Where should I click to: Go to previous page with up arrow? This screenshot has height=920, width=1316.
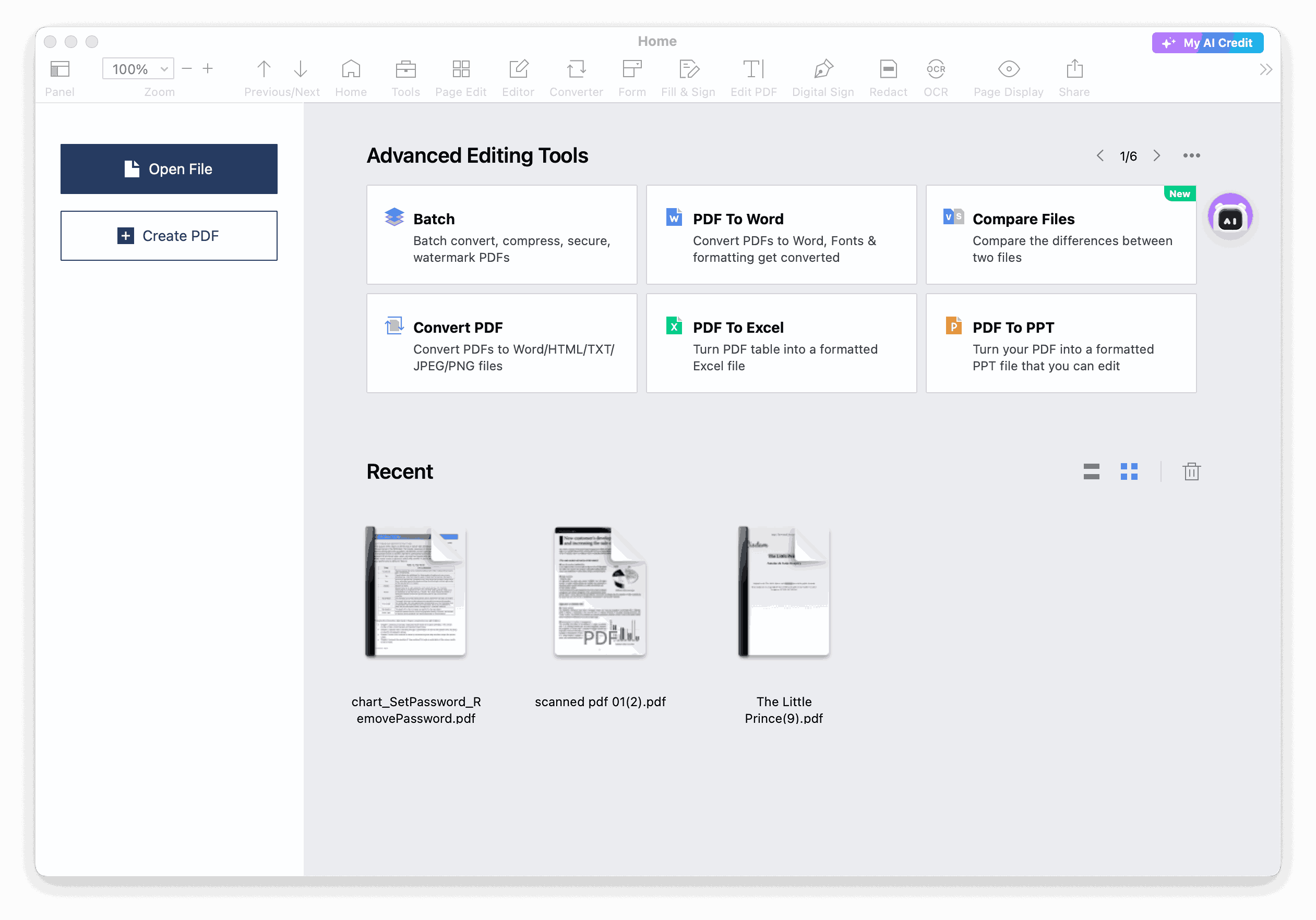(264, 69)
